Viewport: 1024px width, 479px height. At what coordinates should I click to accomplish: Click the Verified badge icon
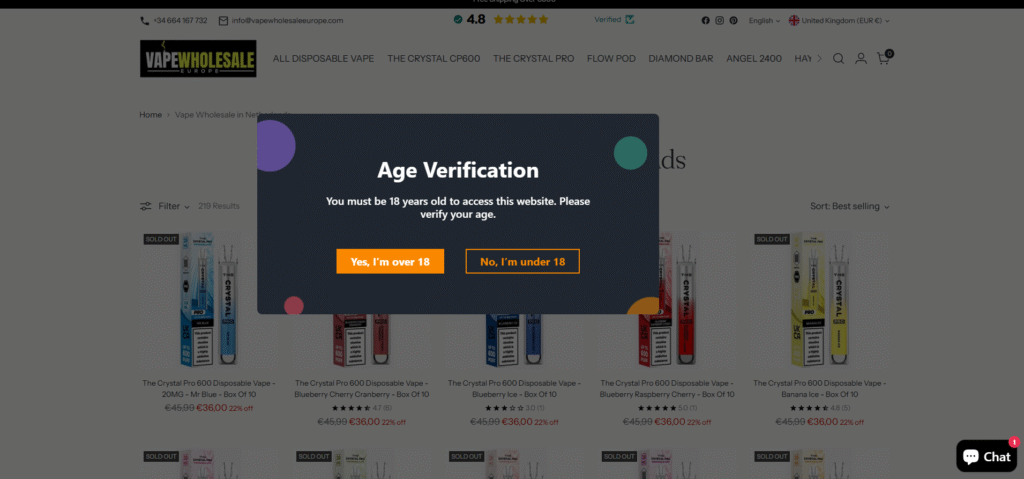coord(630,20)
